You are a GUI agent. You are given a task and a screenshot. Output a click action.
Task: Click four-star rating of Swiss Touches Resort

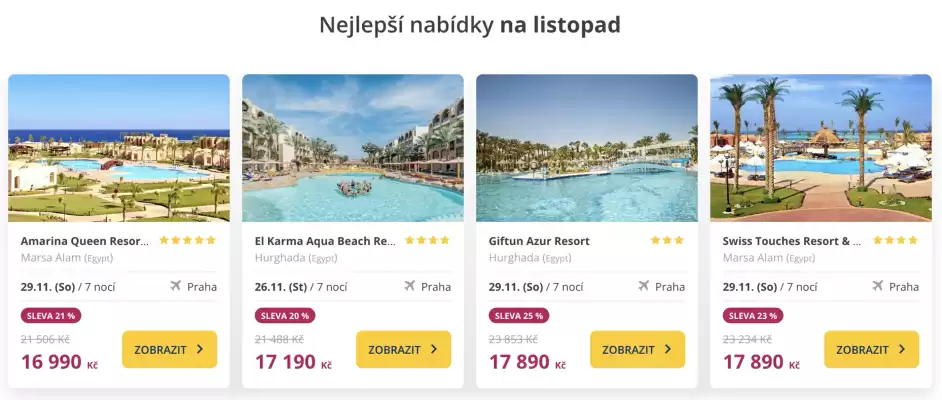point(894,241)
